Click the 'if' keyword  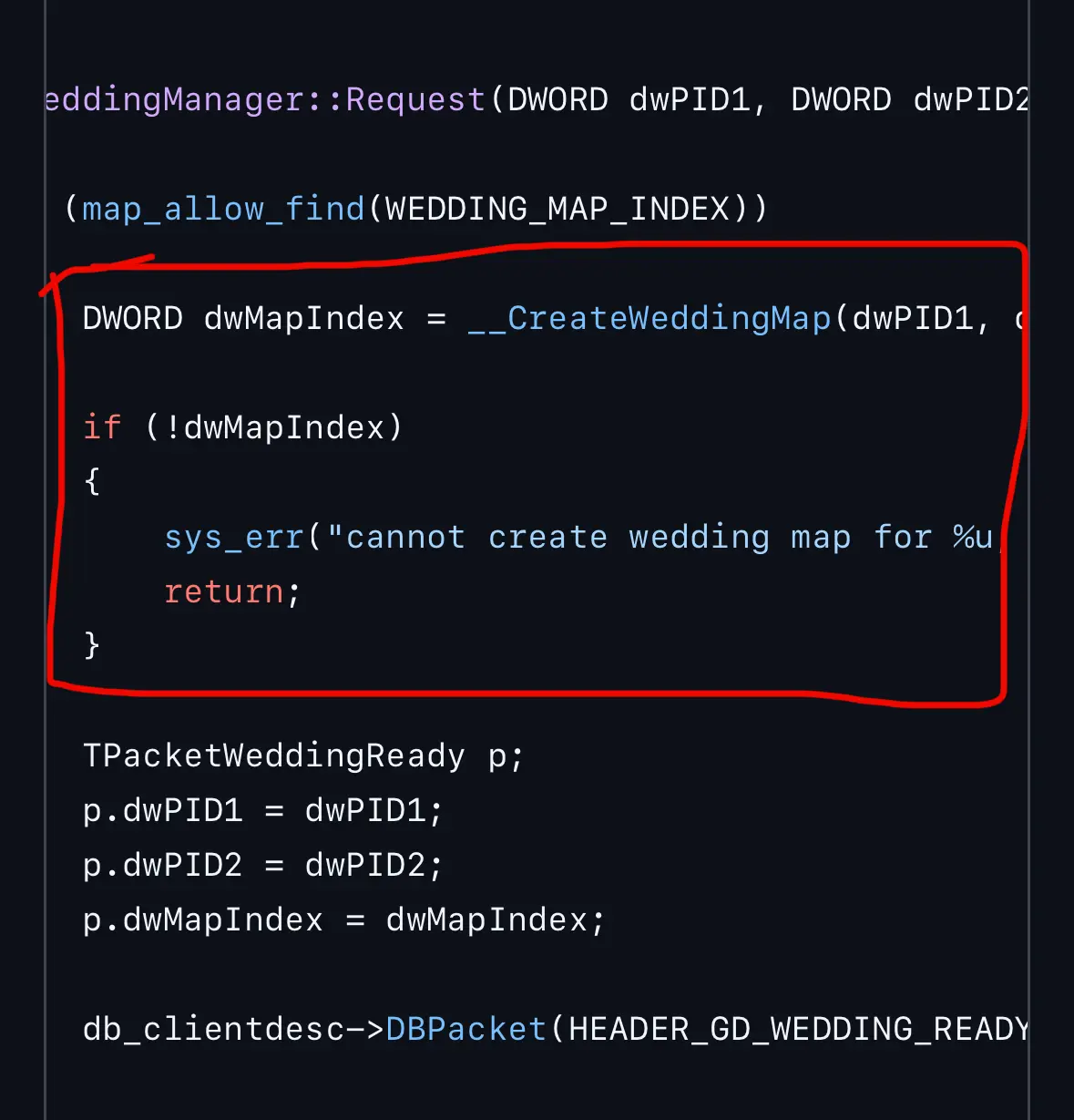[101, 427]
